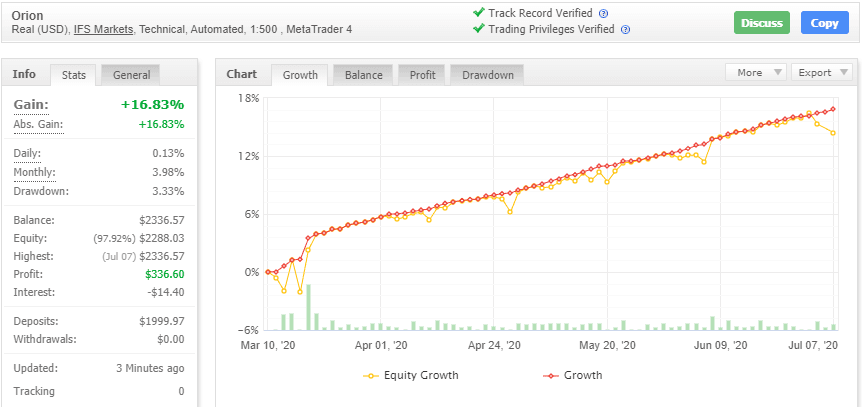The height and width of the screenshot is (407, 862).
Task: Switch to the Balance chart tab
Action: click(363, 75)
